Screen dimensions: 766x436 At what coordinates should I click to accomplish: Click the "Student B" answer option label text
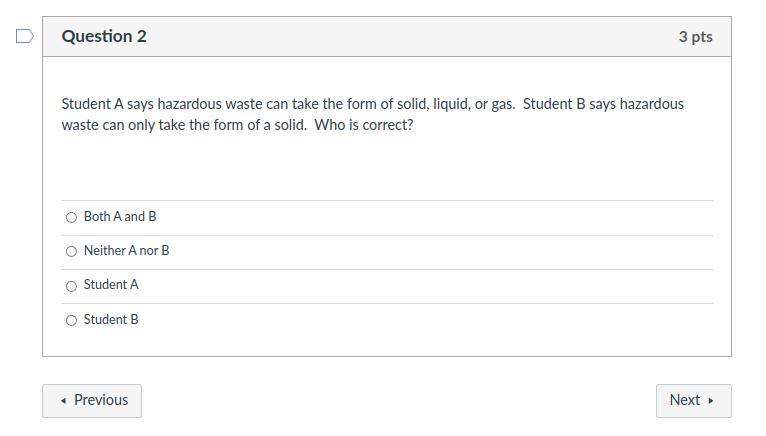(x=111, y=319)
